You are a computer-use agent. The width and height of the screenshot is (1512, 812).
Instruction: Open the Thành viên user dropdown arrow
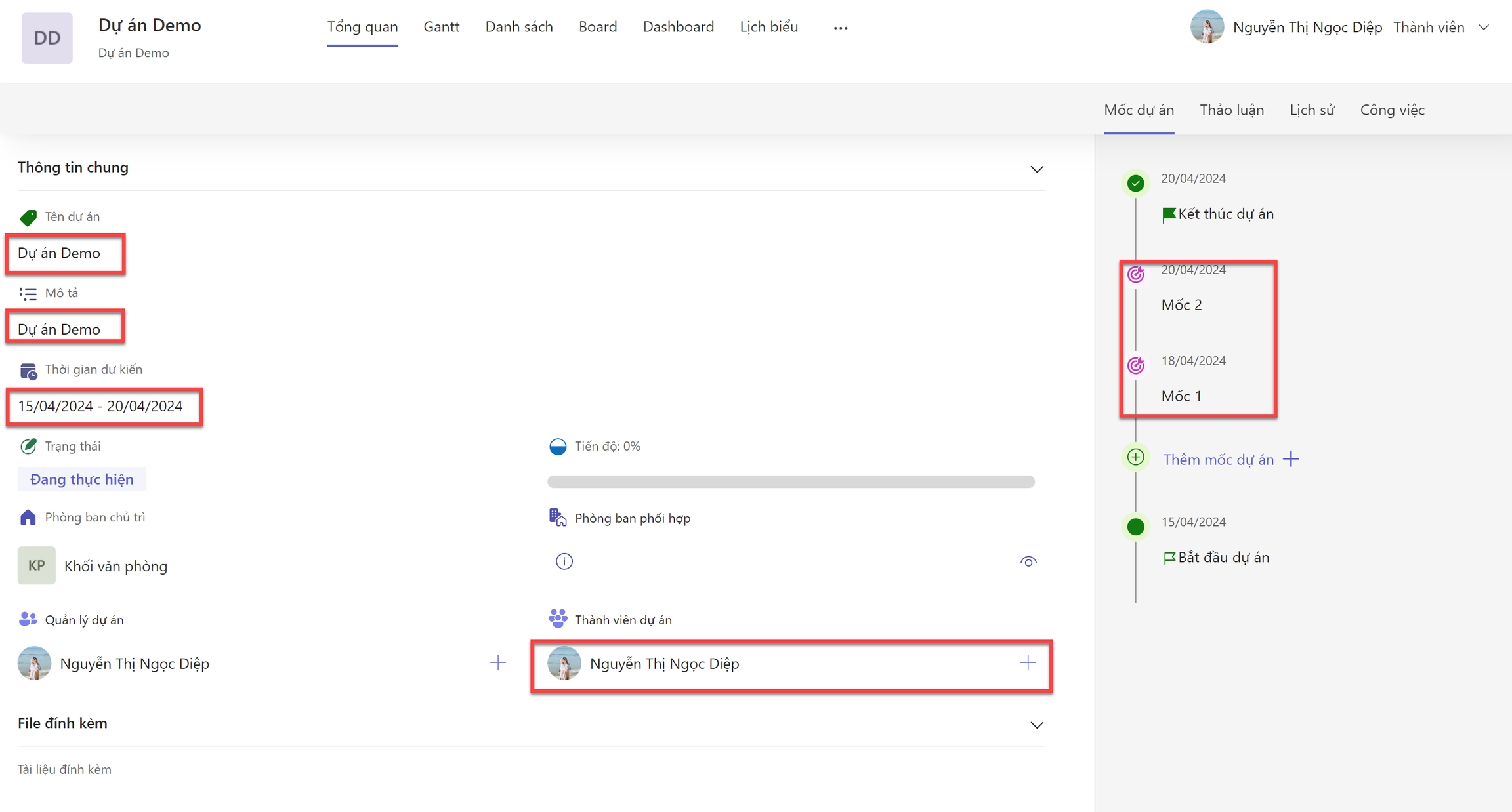coord(1484,28)
